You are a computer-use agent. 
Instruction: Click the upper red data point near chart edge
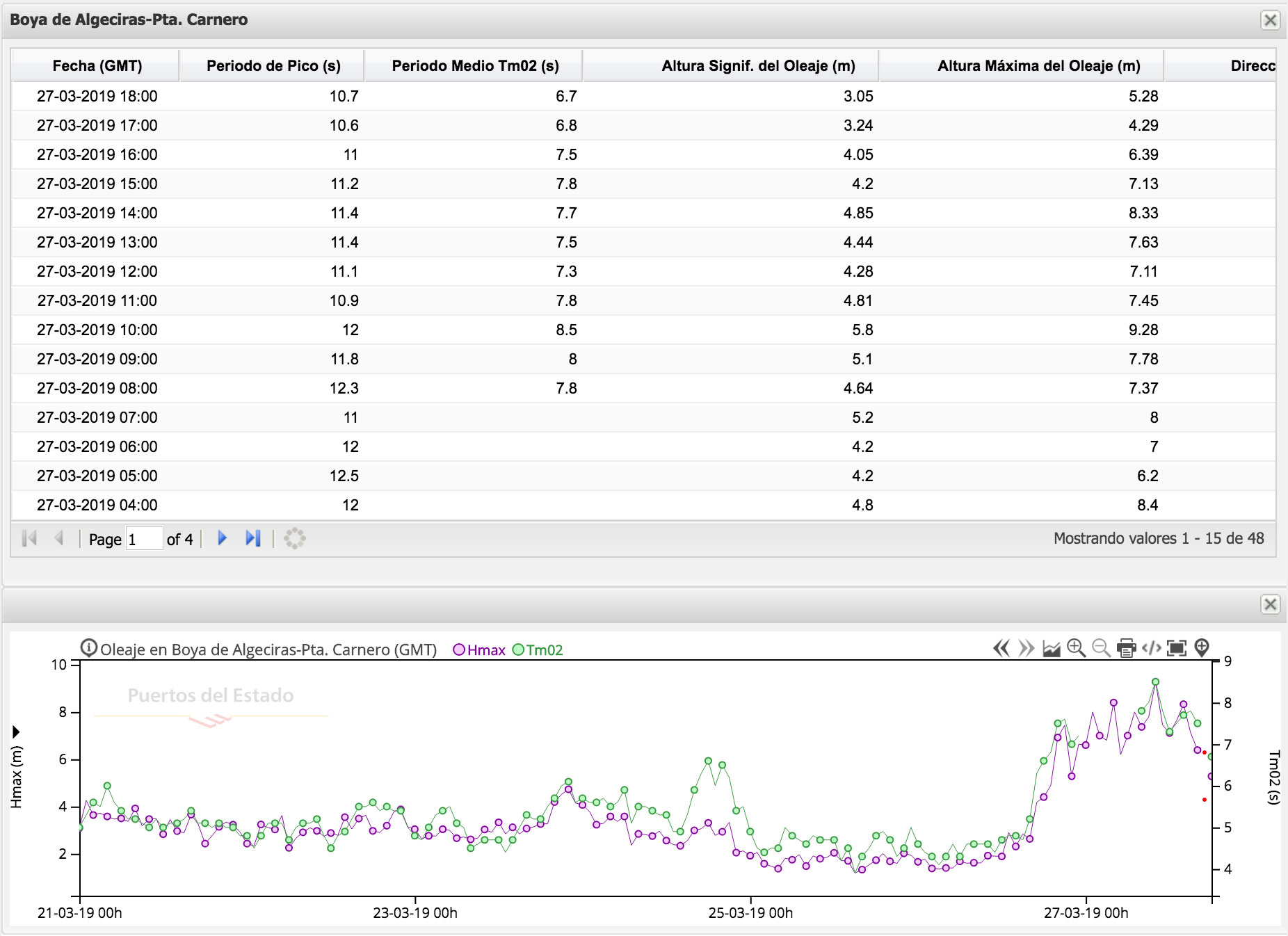click(1205, 752)
